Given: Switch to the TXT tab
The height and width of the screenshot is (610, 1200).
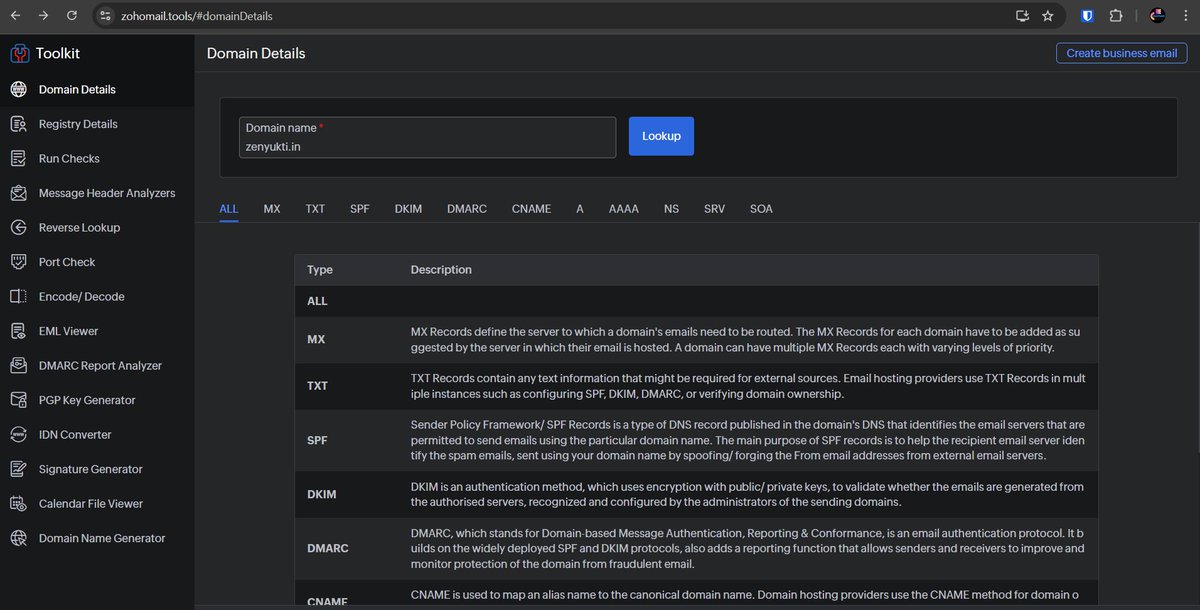Looking at the screenshot, I should click(315, 209).
